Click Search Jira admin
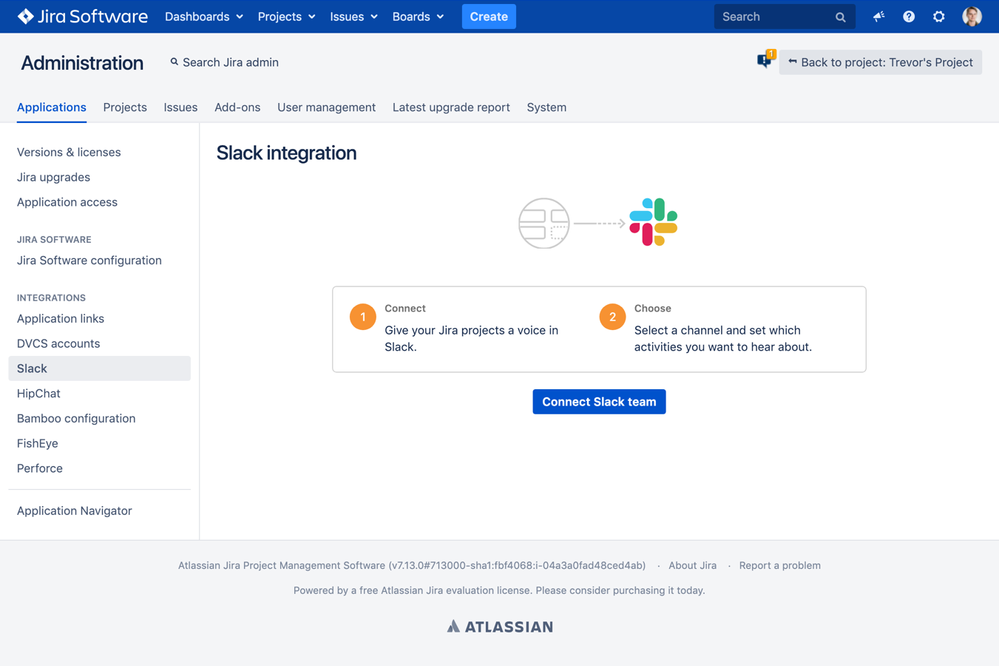This screenshot has width=999, height=666. (224, 62)
